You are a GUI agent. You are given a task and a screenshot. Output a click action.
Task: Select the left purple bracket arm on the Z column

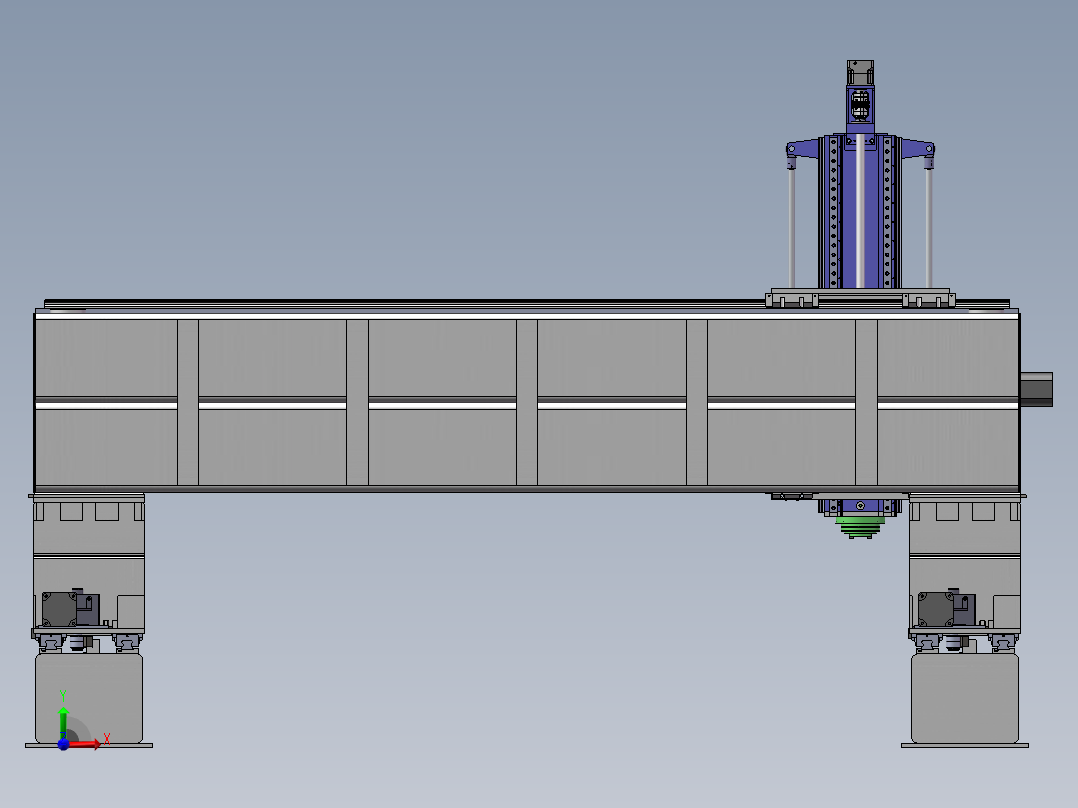(802, 151)
